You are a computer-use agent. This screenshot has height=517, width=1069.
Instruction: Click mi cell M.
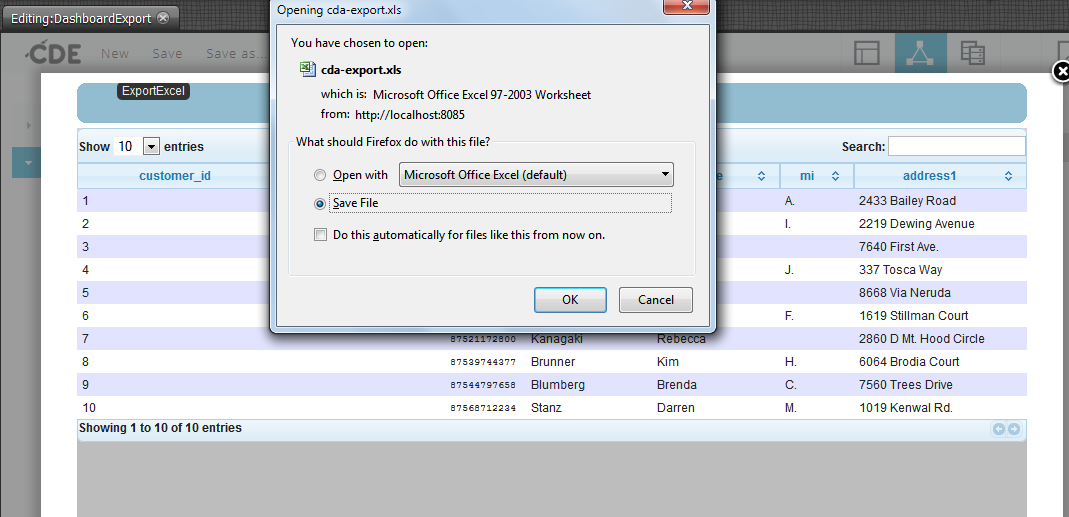[x=791, y=408]
